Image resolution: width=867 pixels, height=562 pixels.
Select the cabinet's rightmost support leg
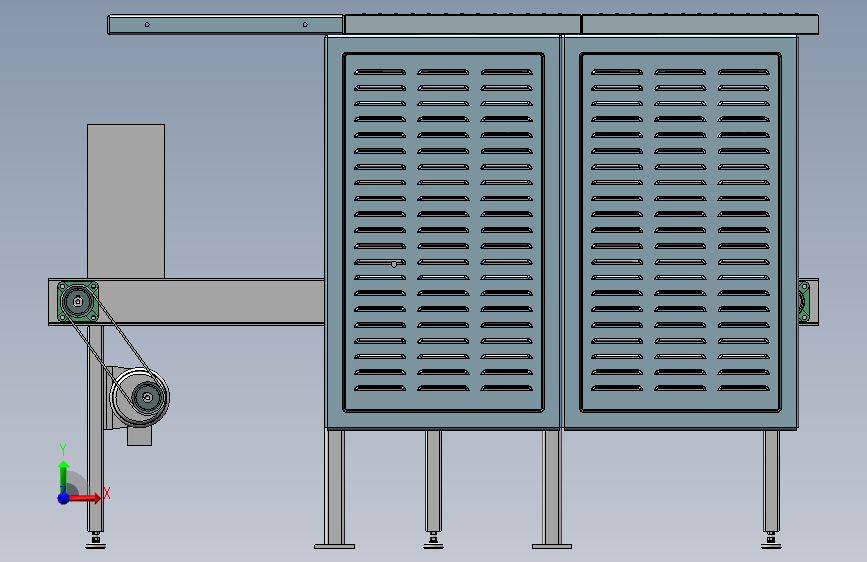click(771, 481)
